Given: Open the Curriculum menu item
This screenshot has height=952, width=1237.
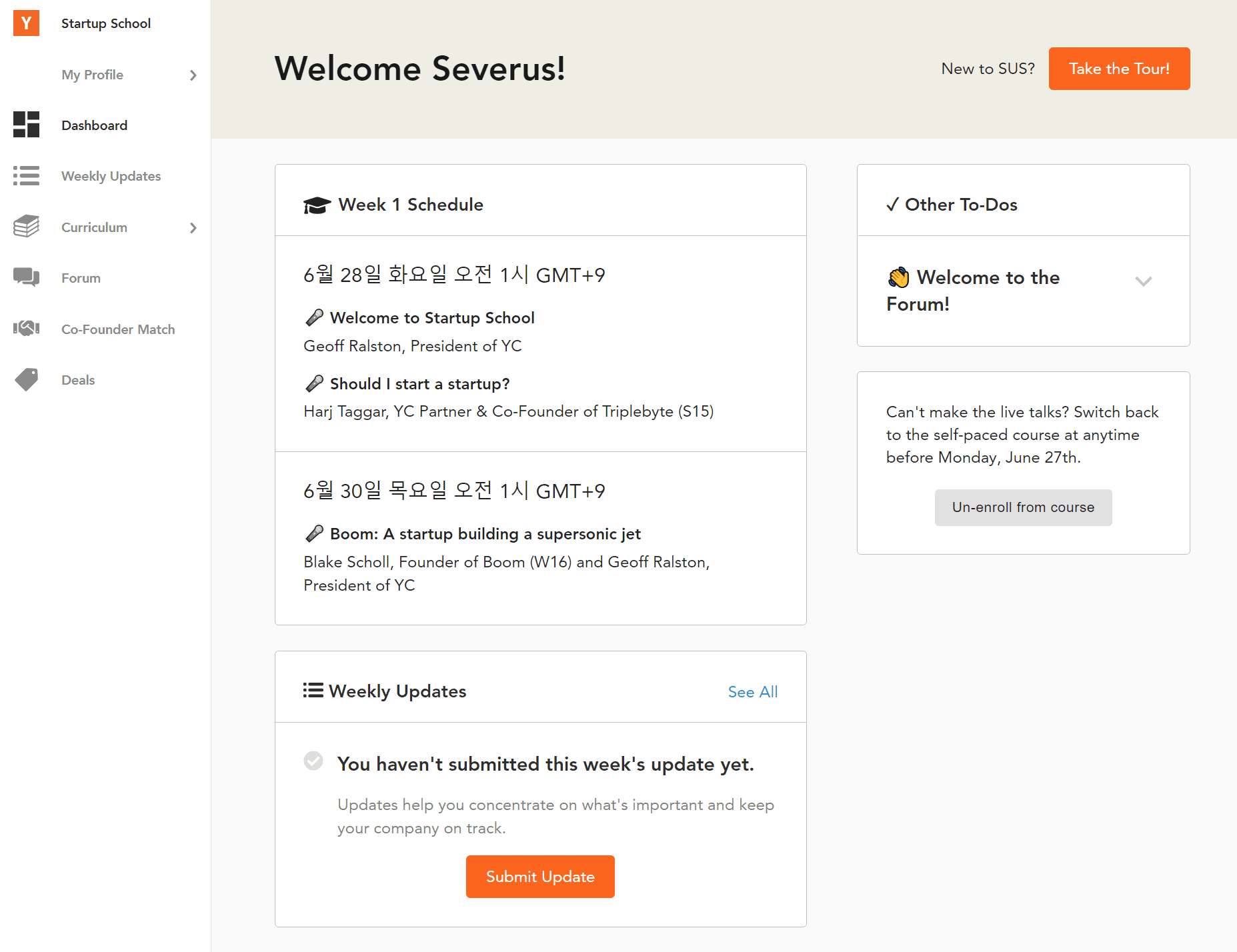Looking at the screenshot, I should [94, 227].
